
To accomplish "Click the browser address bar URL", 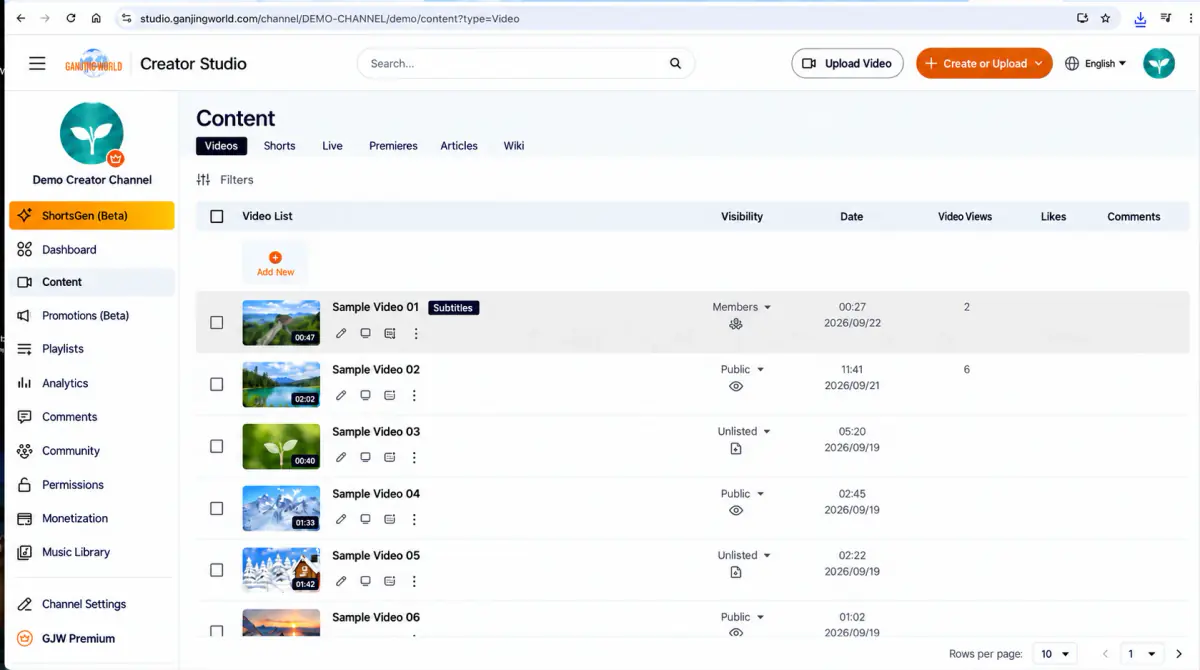I will [330, 18].
